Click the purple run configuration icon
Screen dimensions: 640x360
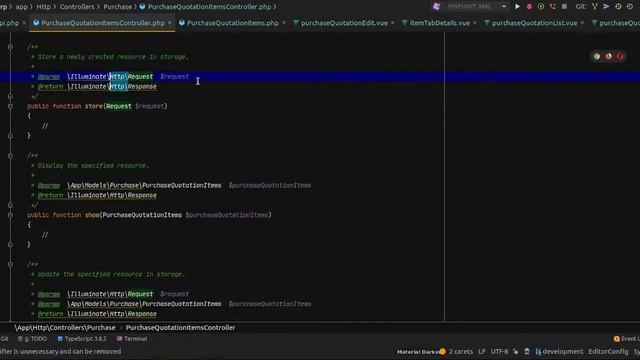436,7
